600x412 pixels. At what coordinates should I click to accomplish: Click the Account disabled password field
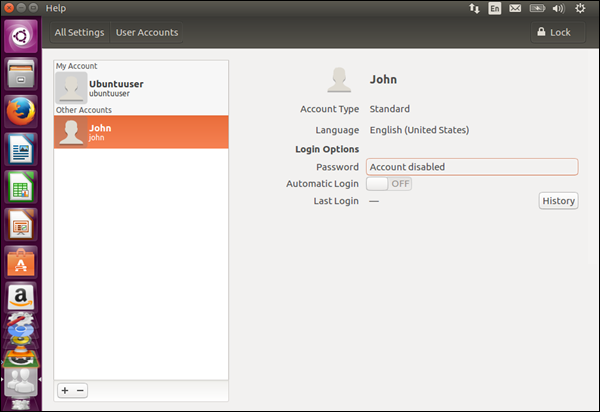pos(471,167)
